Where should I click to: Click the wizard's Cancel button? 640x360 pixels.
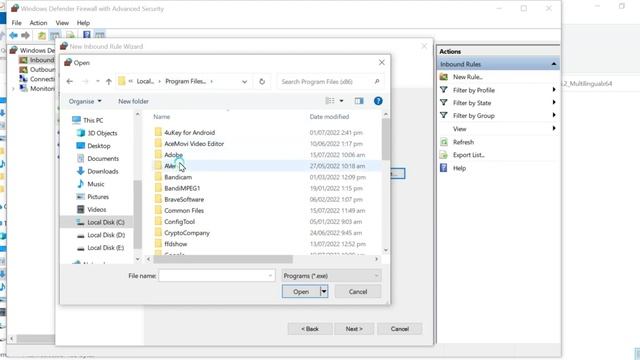(x=400, y=329)
